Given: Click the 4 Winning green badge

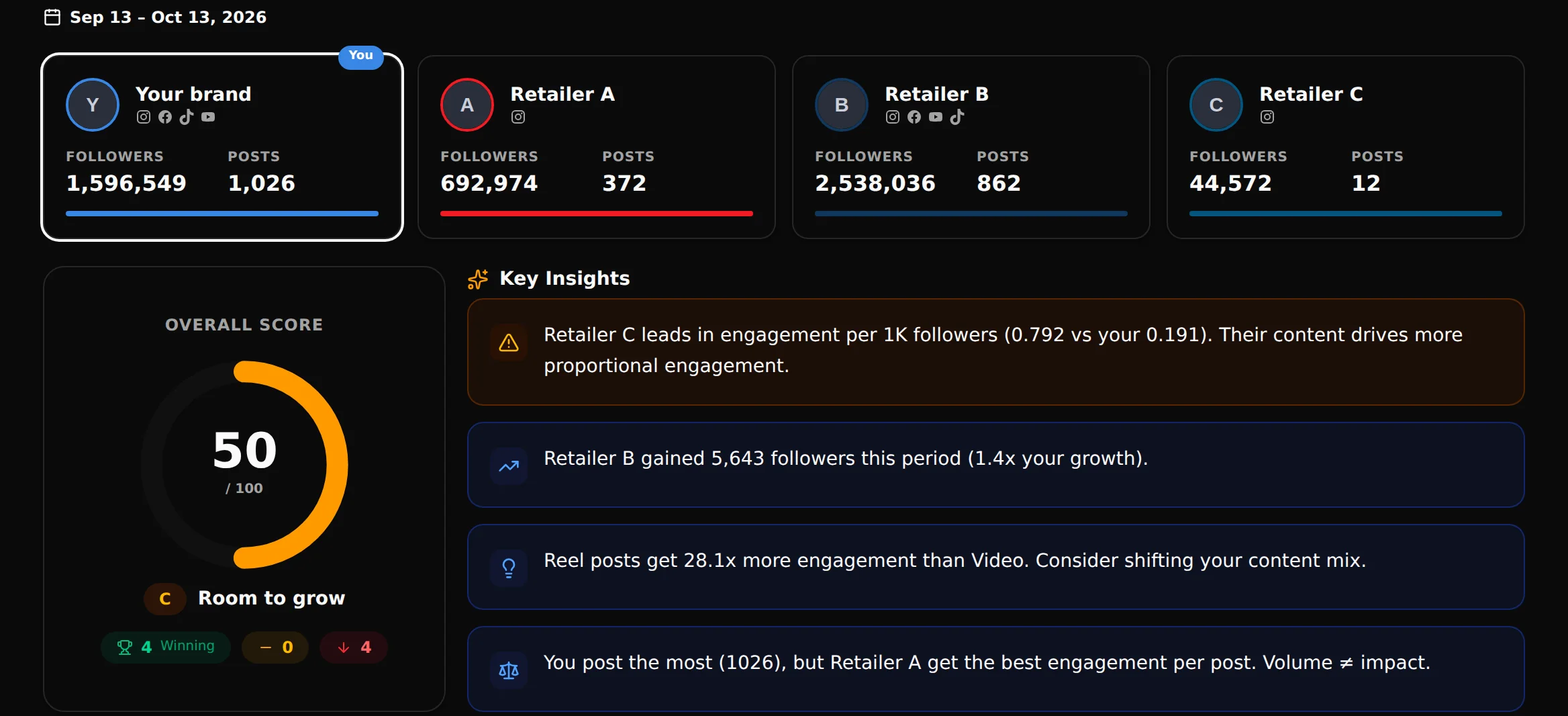Looking at the screenshot, I should [x=166, y=647].
